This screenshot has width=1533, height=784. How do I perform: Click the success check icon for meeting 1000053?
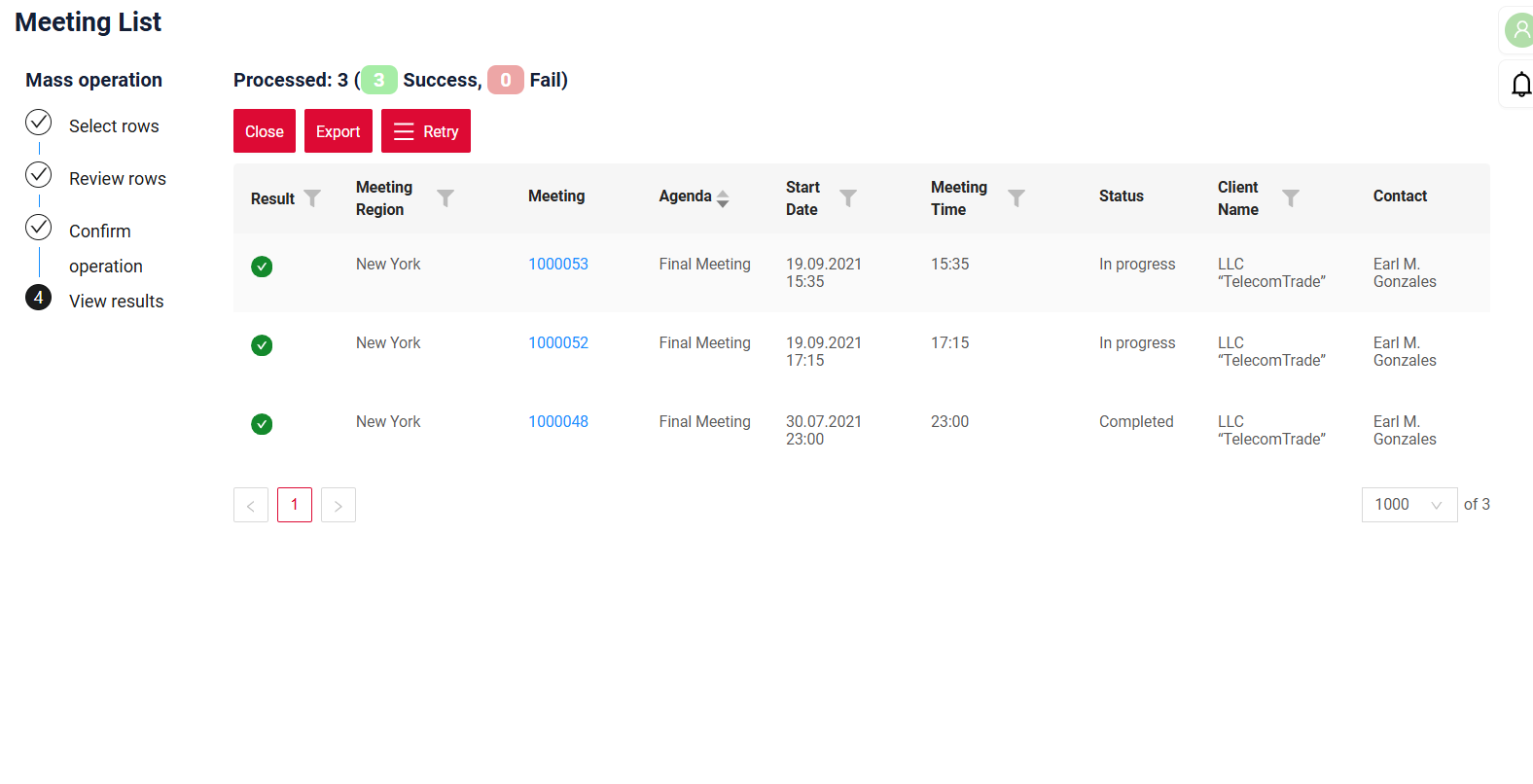[262, 267]
